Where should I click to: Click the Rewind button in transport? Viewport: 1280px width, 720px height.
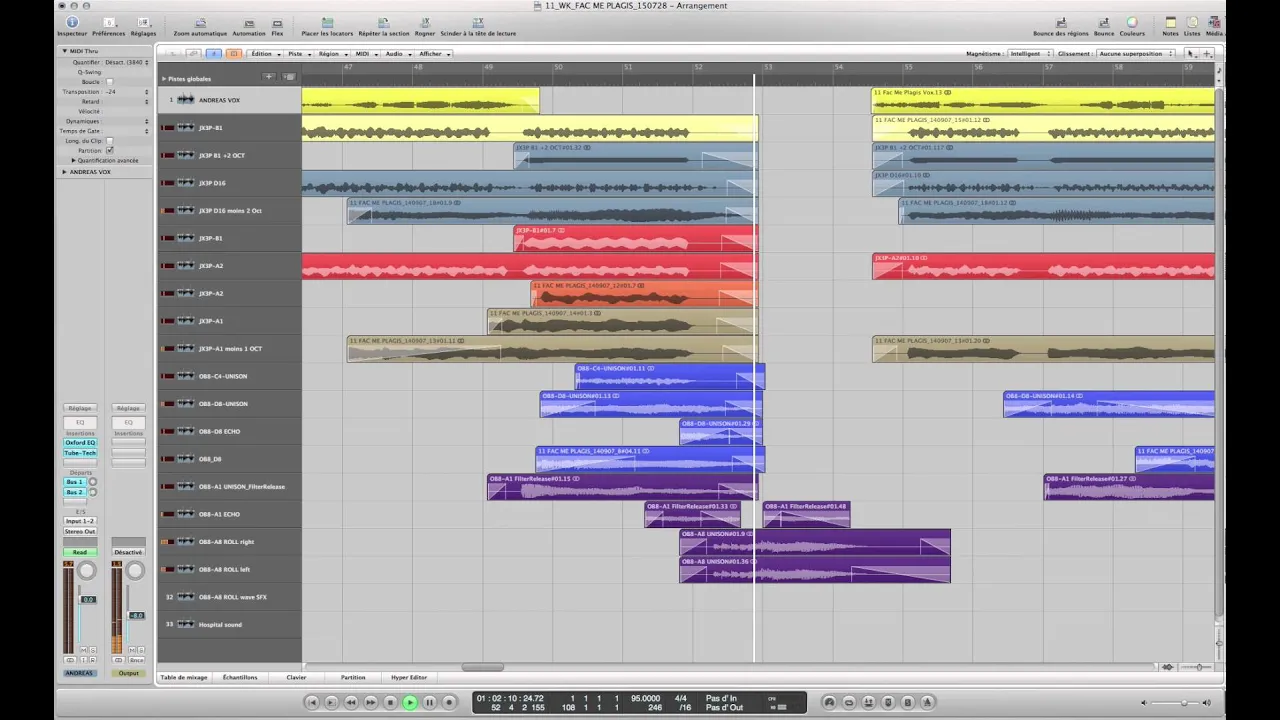click(x=351, y=703)
